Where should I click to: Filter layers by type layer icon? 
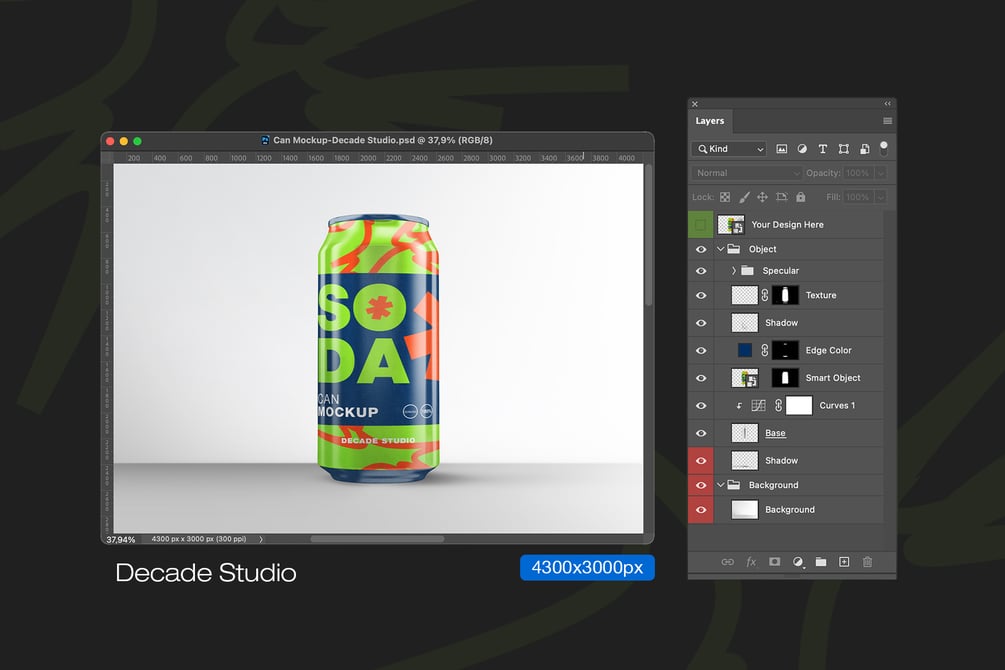click(823, 149)
